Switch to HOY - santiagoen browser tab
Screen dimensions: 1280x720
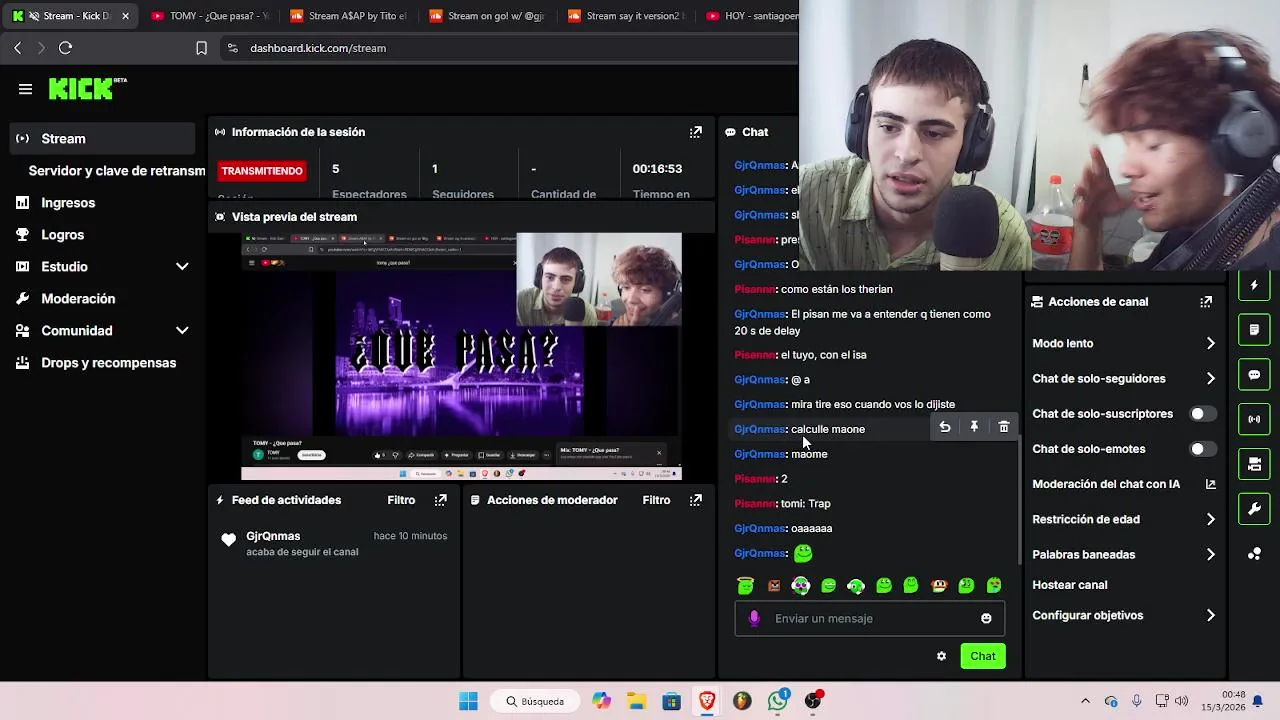750,16
